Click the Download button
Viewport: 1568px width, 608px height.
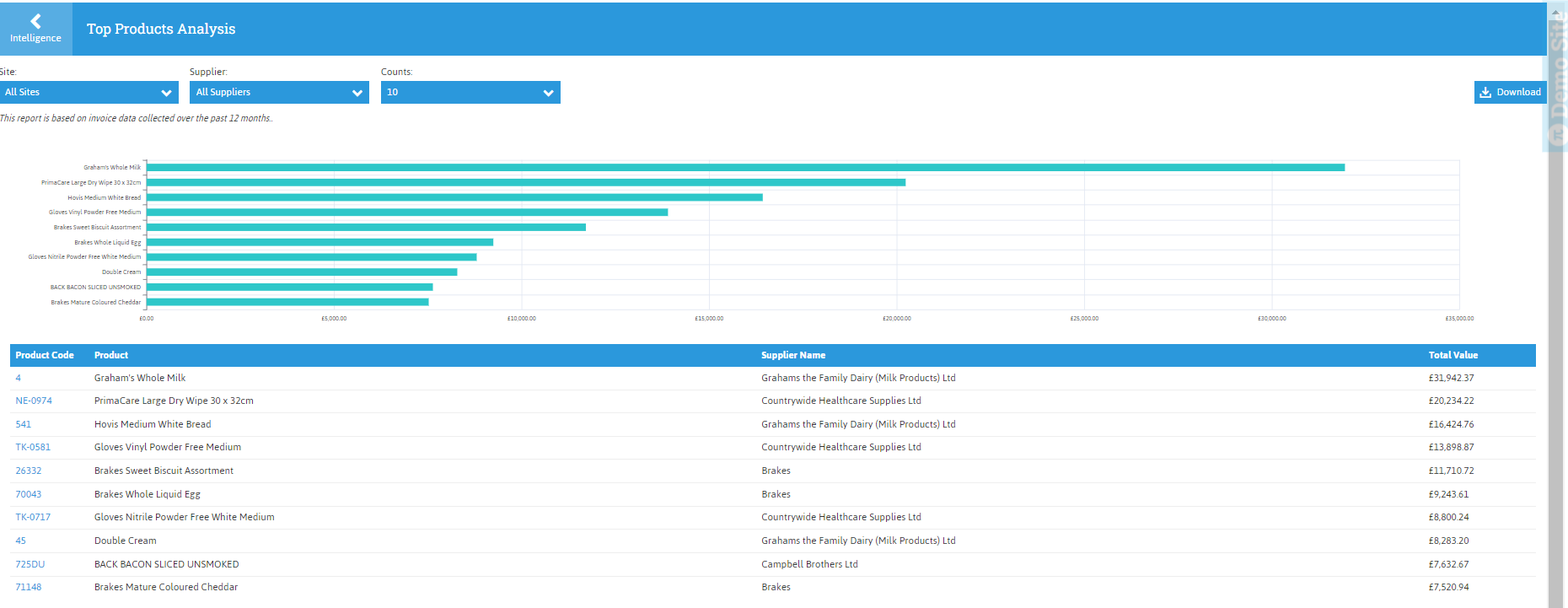click(1510, 92)
